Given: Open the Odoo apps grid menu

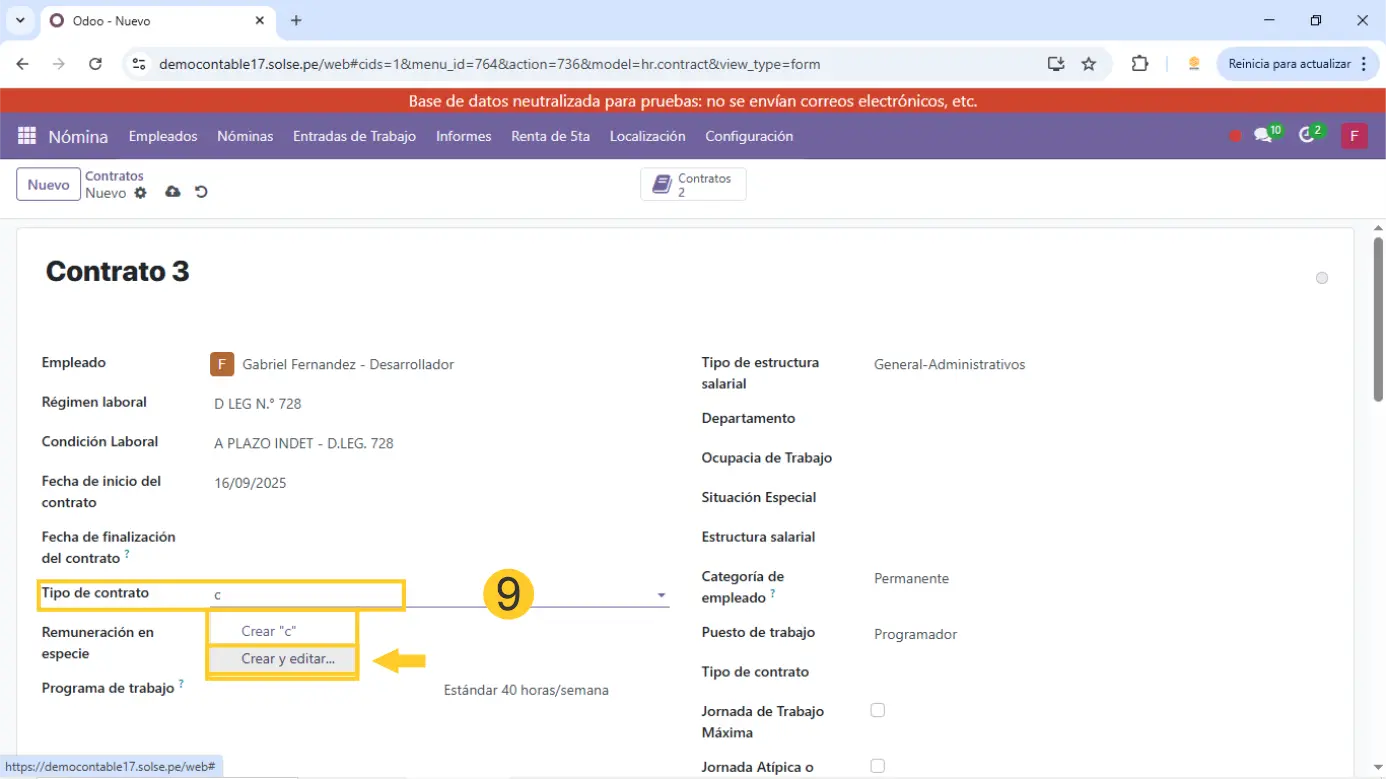Looking at the screenshot, I should 27,136.
